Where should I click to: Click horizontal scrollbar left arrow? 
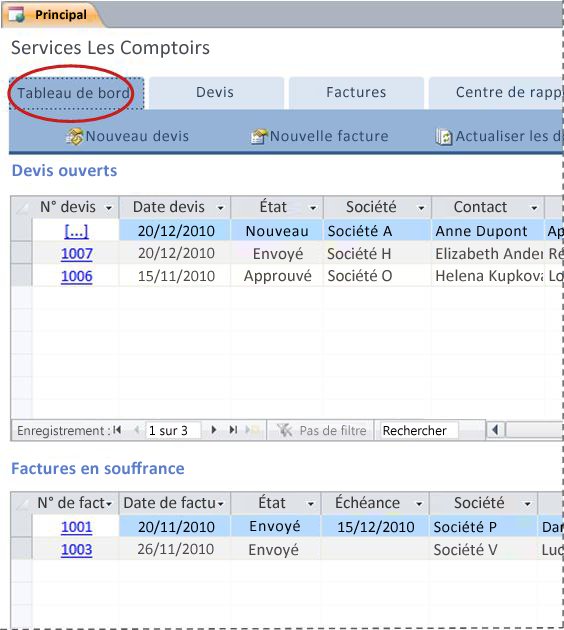coord(495,430)
